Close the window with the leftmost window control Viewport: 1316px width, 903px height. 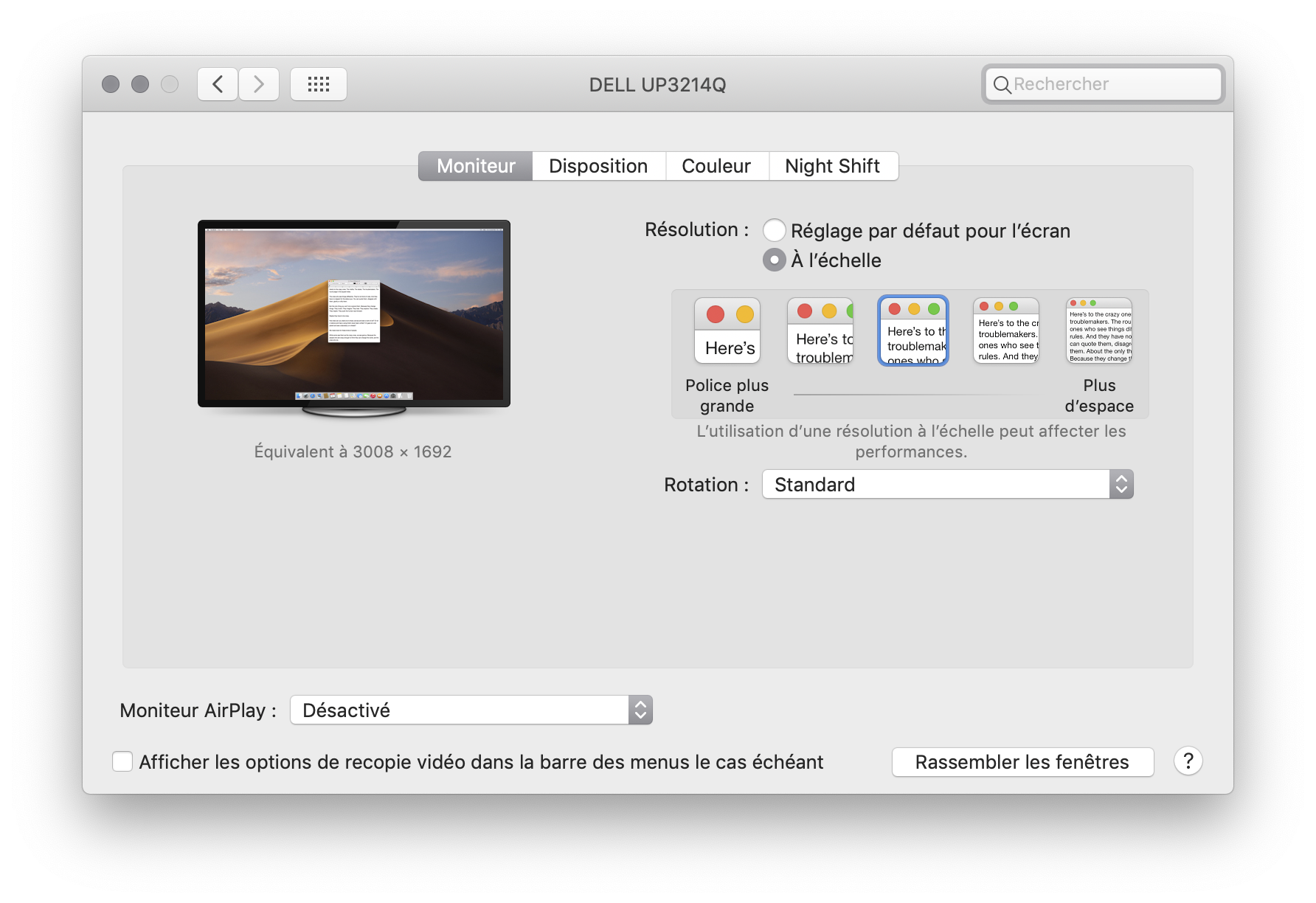click(111, 84)
